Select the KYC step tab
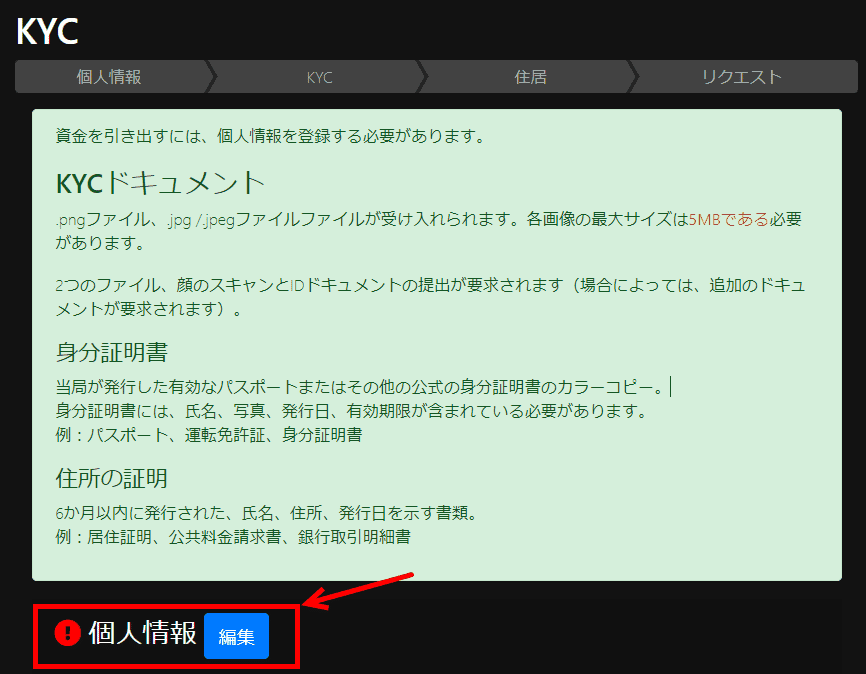Screen dimensions: 866x674 pos(319,77)
